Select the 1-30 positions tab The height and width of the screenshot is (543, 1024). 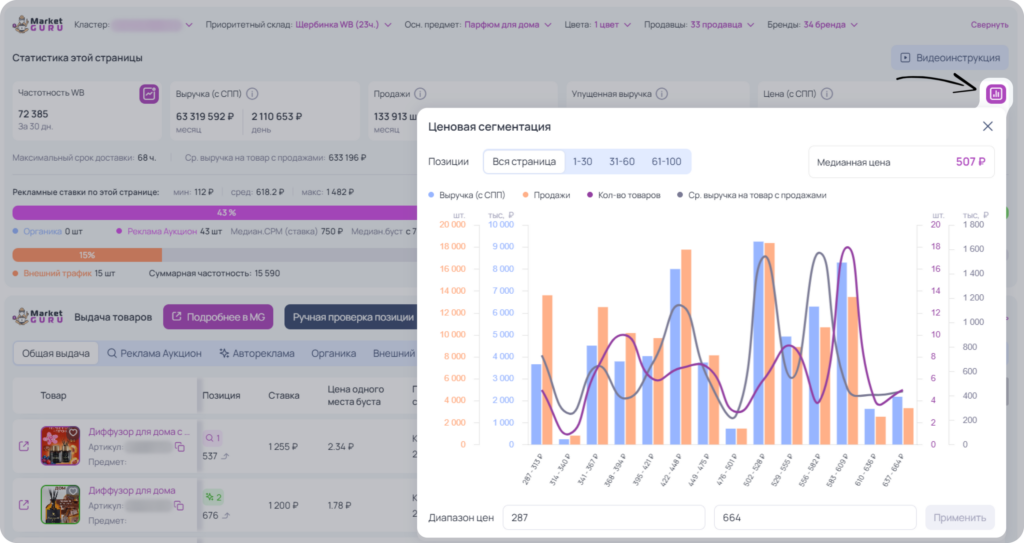click(583, 161)
